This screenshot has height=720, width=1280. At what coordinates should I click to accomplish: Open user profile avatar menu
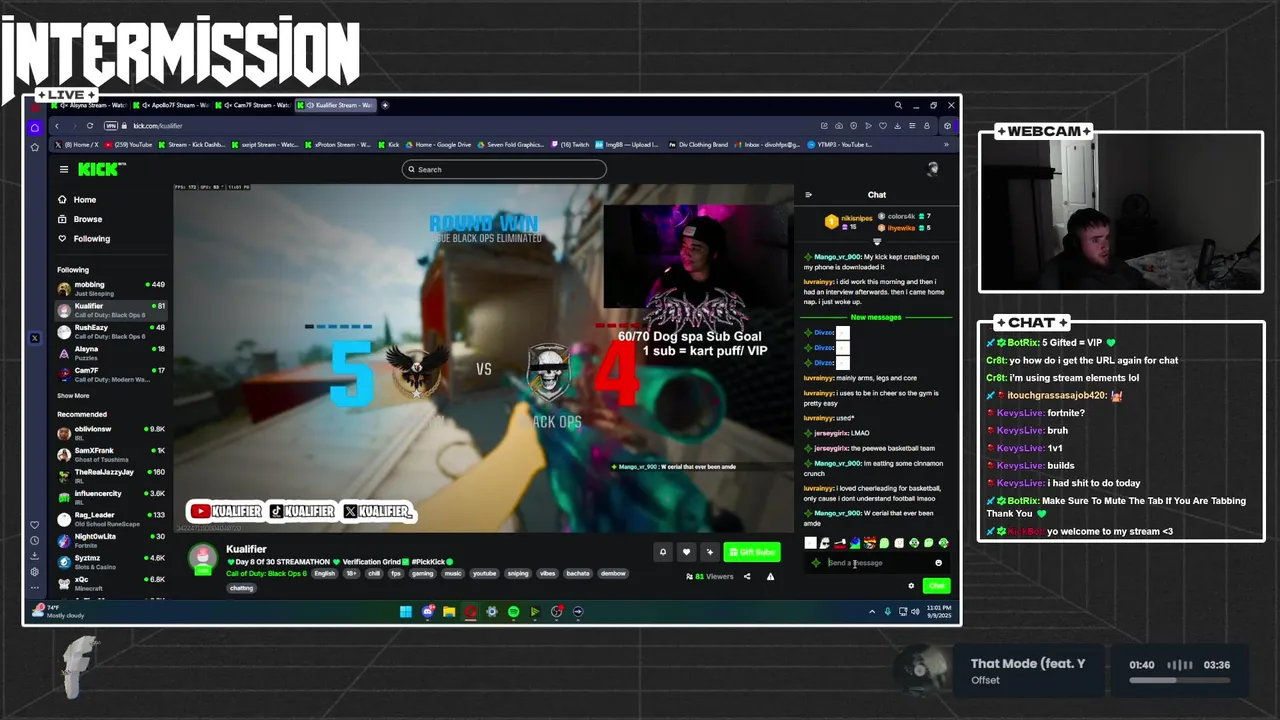pos(932,169)
